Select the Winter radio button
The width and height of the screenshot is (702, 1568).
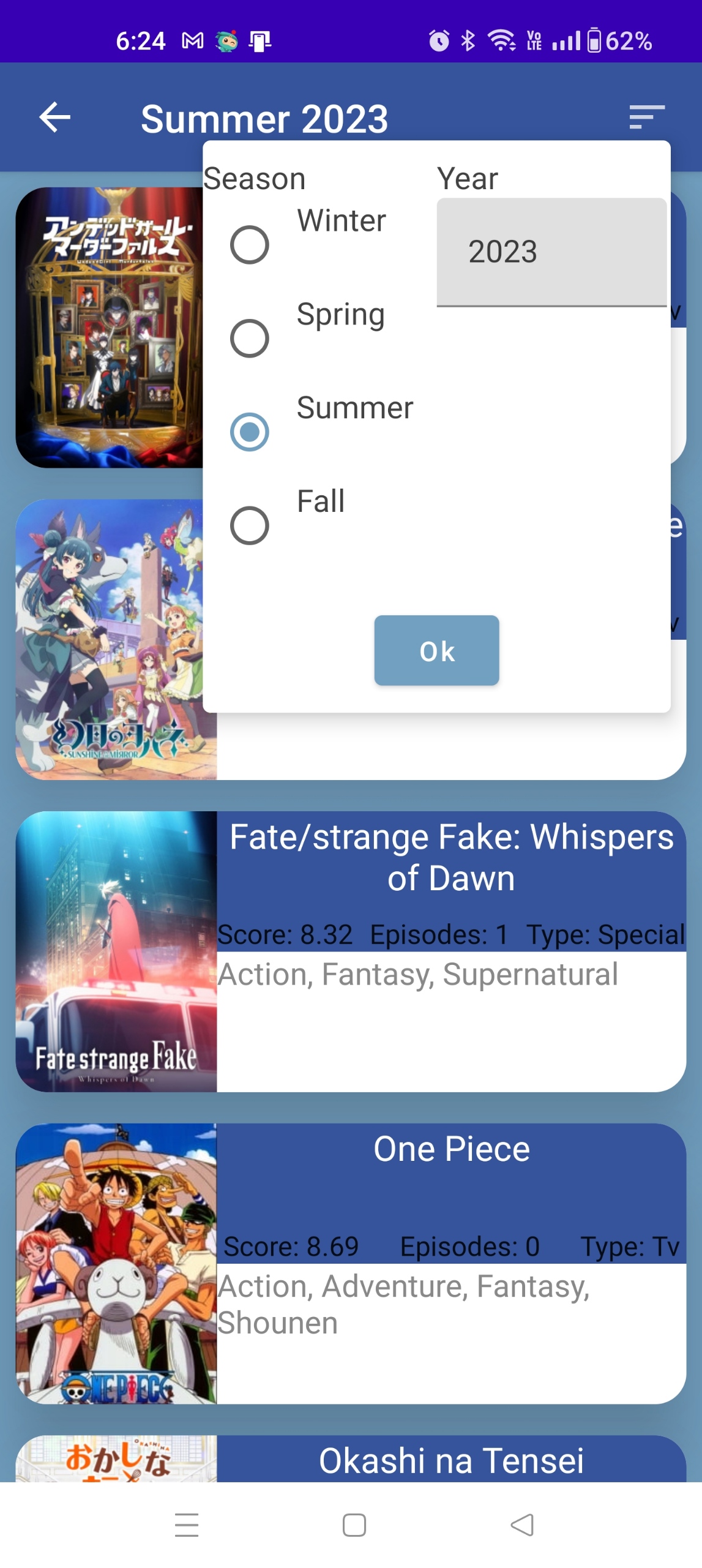click(249, 245)
